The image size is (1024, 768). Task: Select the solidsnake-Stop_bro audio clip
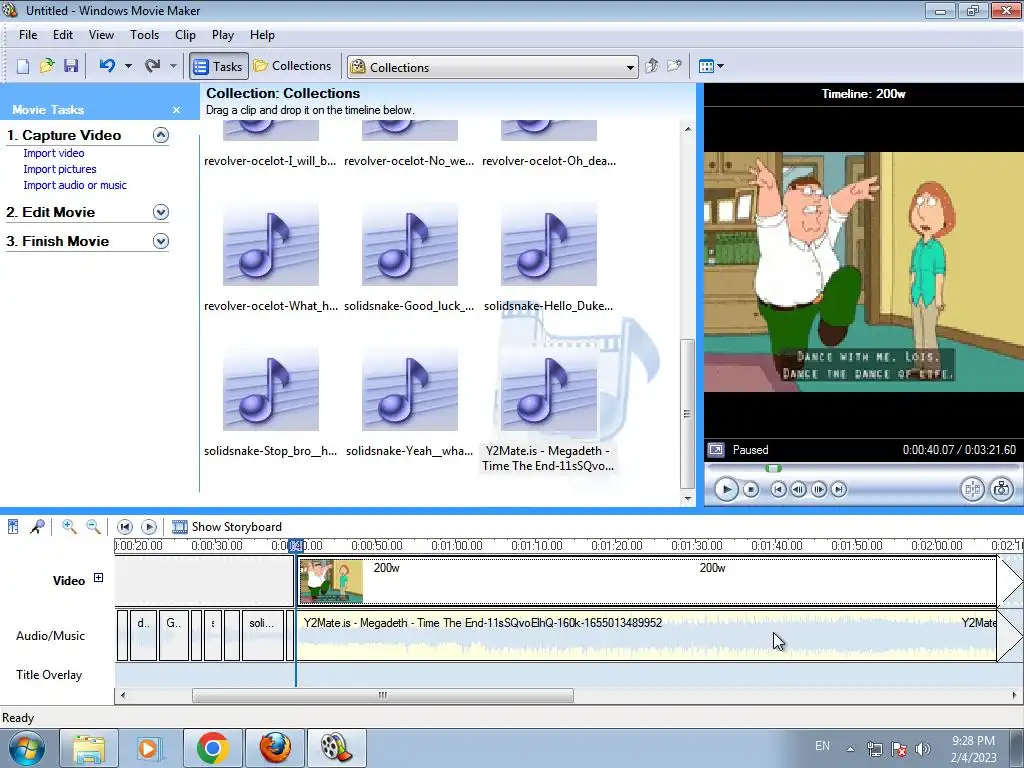[x=271, y=403]
